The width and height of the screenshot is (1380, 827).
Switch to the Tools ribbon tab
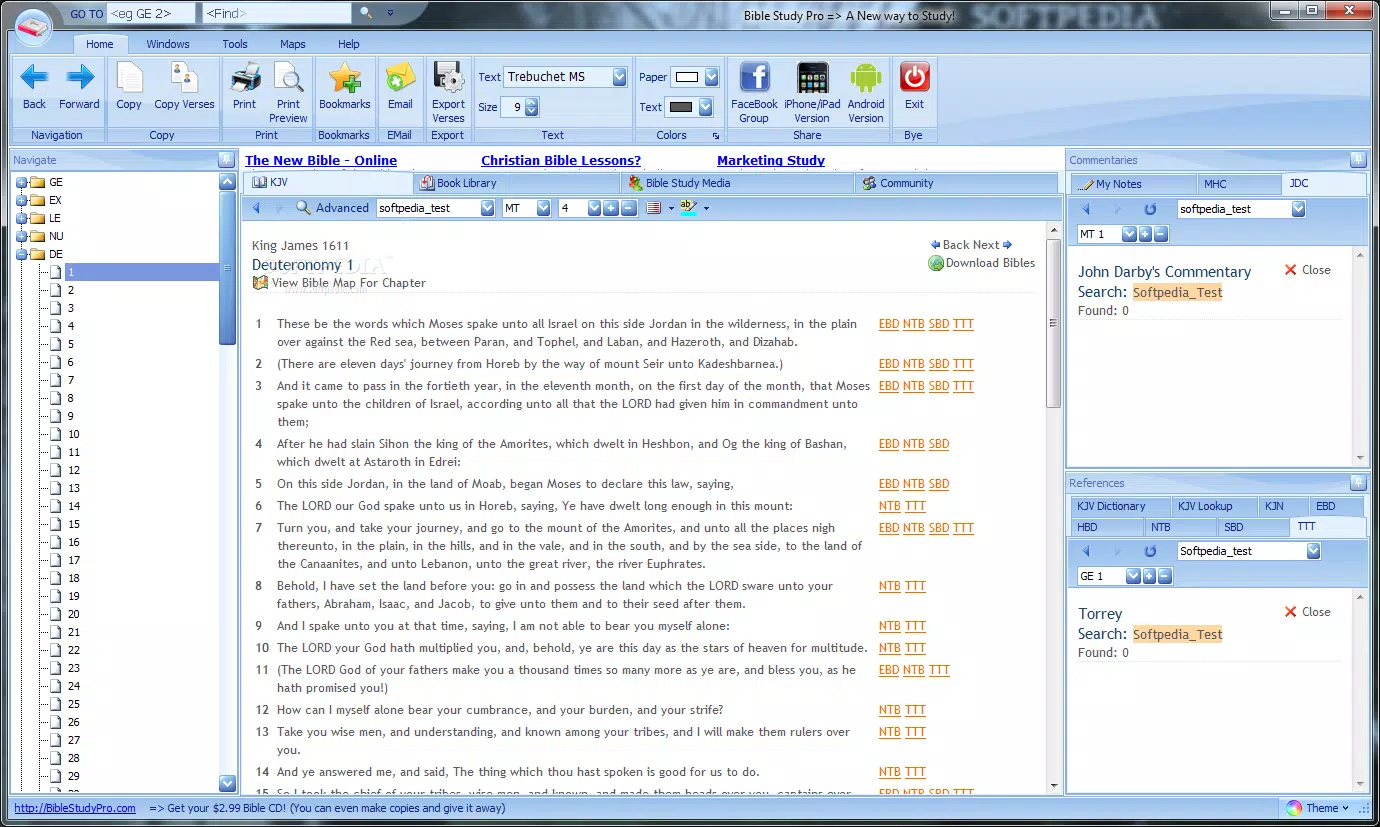coord(235,44)
